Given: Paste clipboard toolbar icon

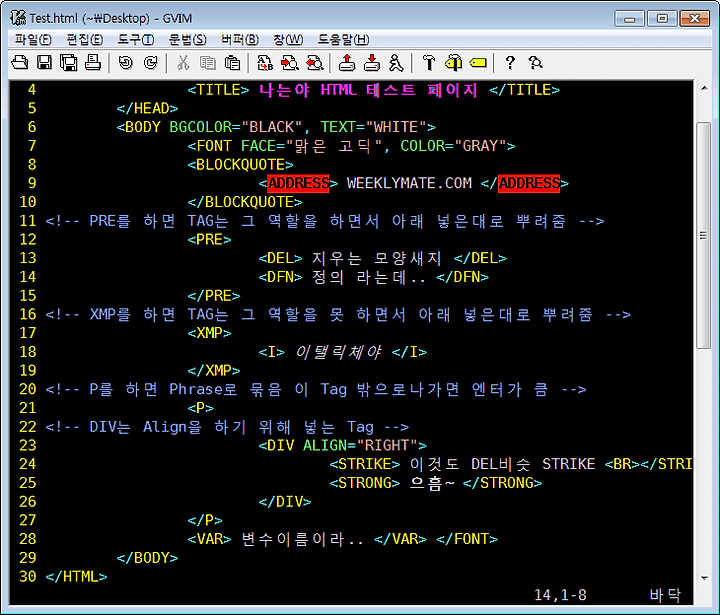Looking at the screenshot, I should (232, 62).
